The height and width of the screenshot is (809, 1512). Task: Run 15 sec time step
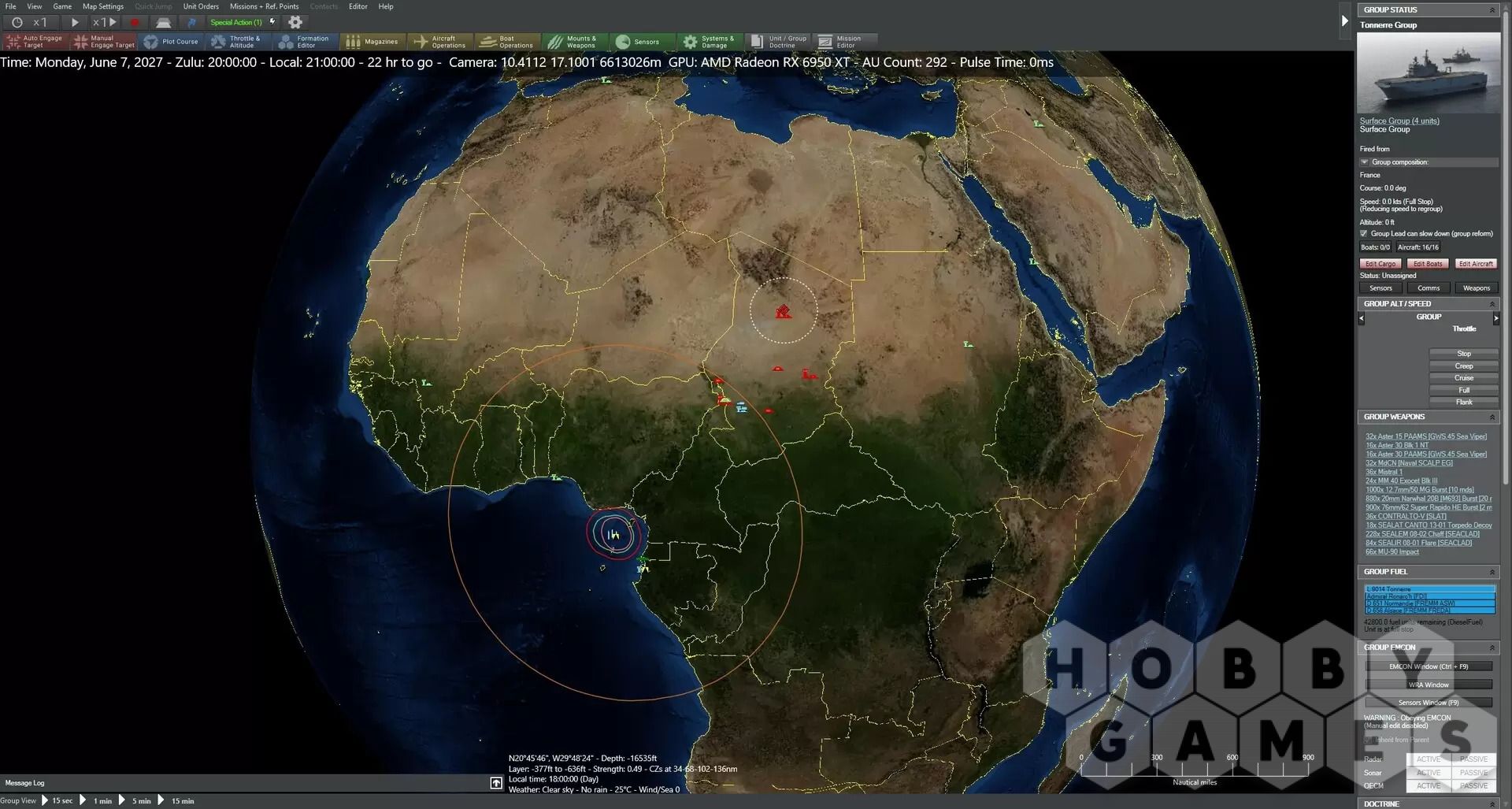click(x=57, y=800)
